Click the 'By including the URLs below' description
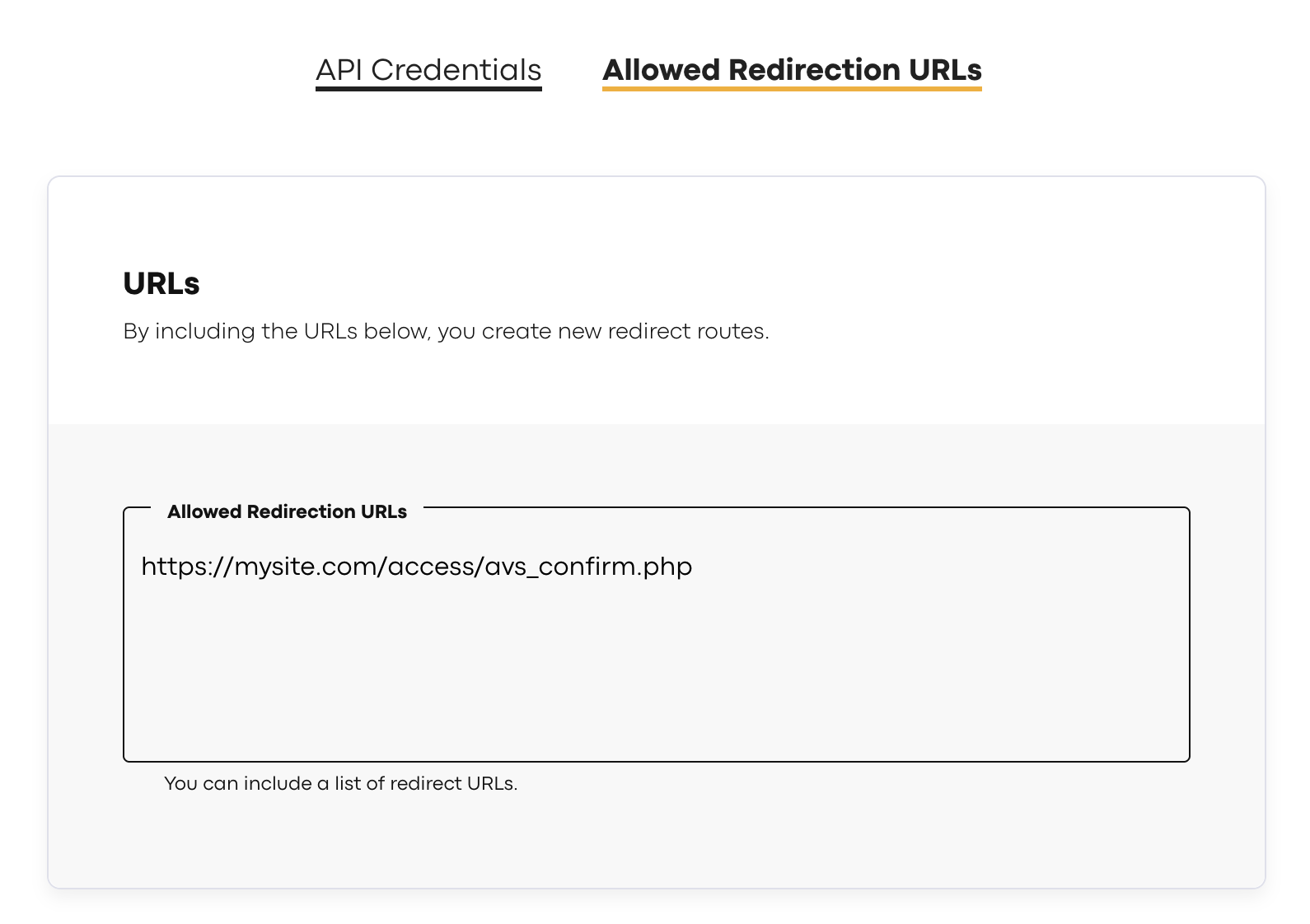The width and height of the screenshot is (1310, 924). (446, 331)
